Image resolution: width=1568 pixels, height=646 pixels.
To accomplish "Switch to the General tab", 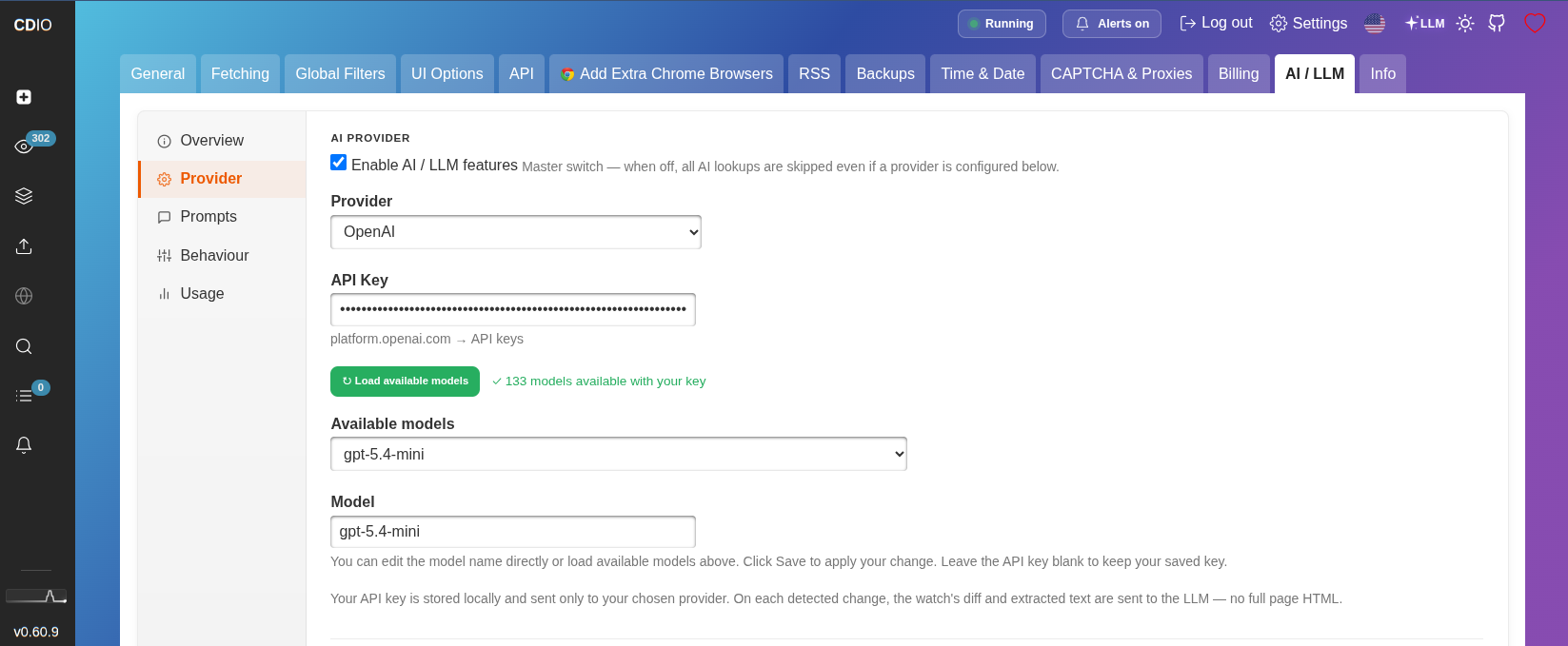I will 158,73.
